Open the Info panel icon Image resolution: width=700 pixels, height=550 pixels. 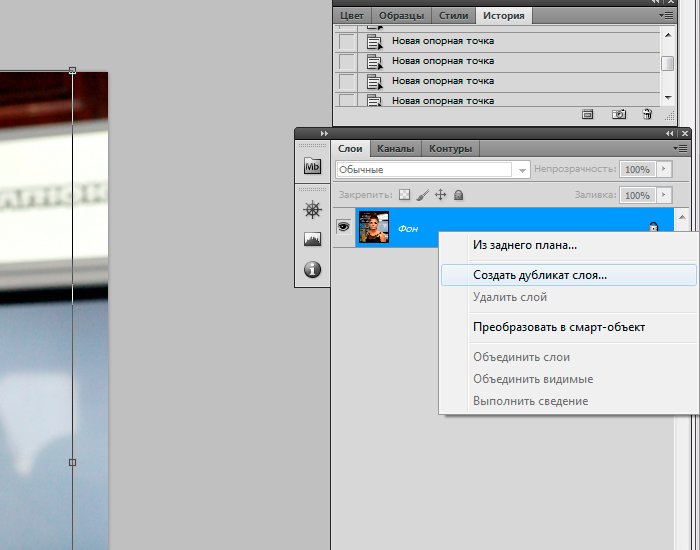tap(312, 270)
